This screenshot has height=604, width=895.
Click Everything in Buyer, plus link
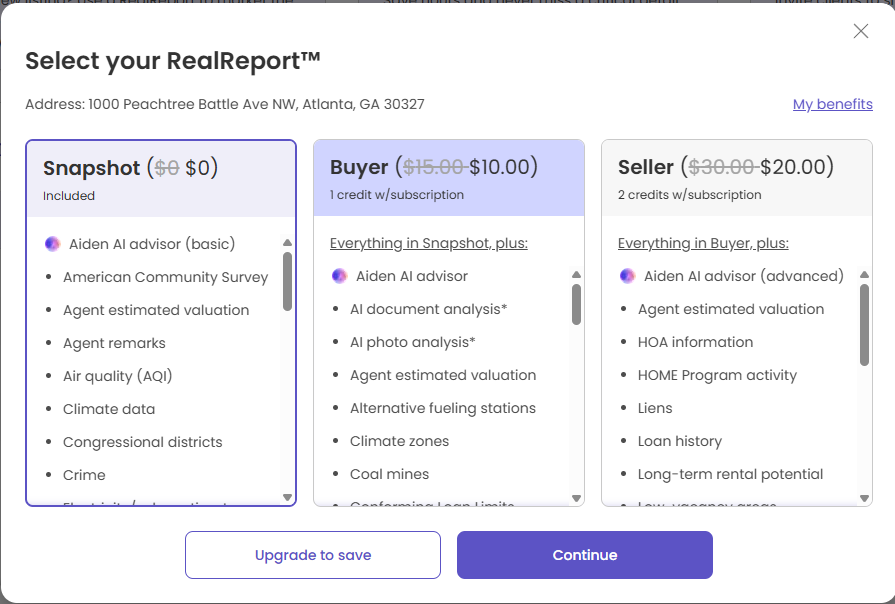click(x=703, y=243)
